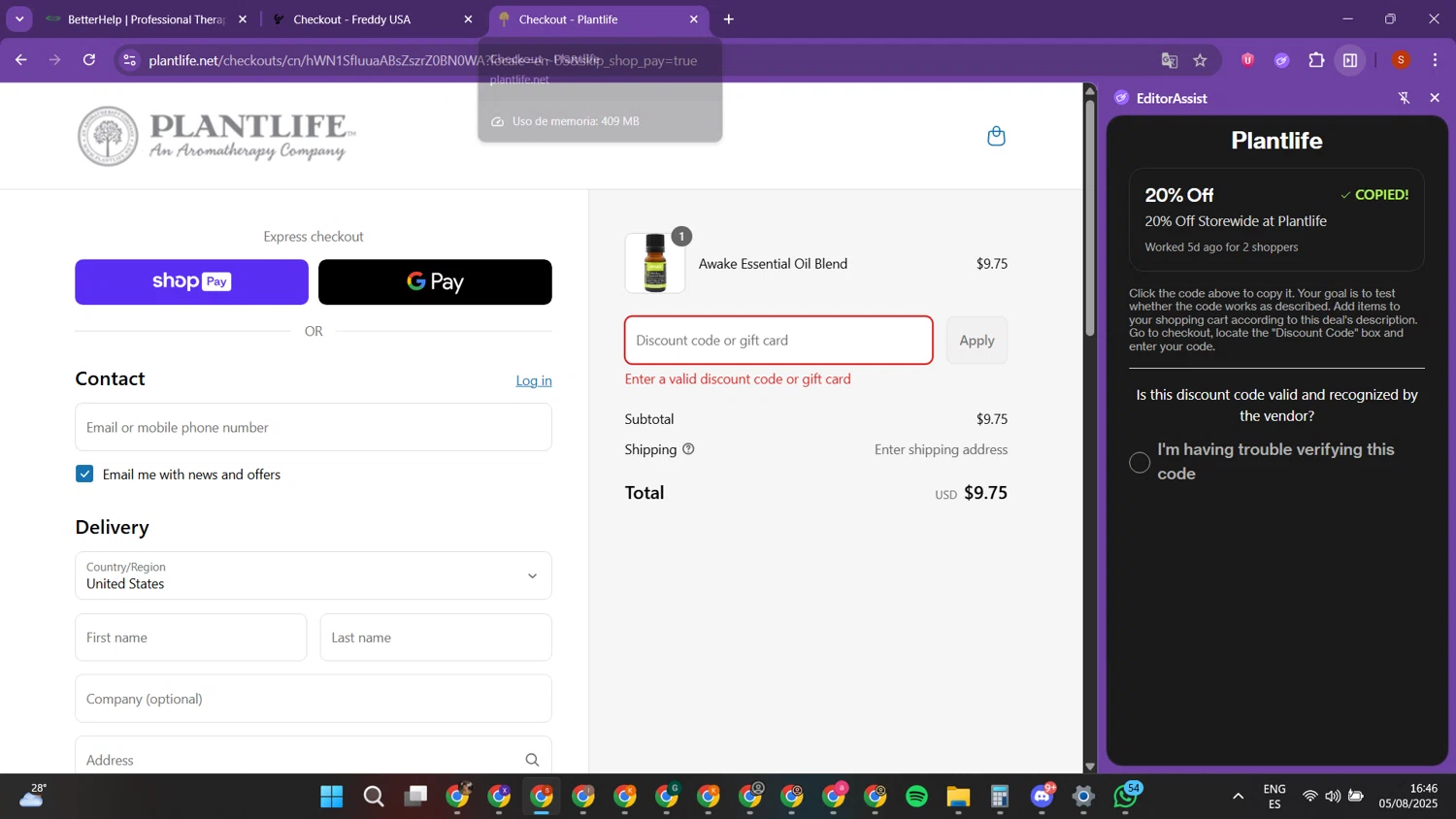This screenshot has width=1456, height=819.
Task: Click the Chrome back arrow
Action: tap(21, 60)
